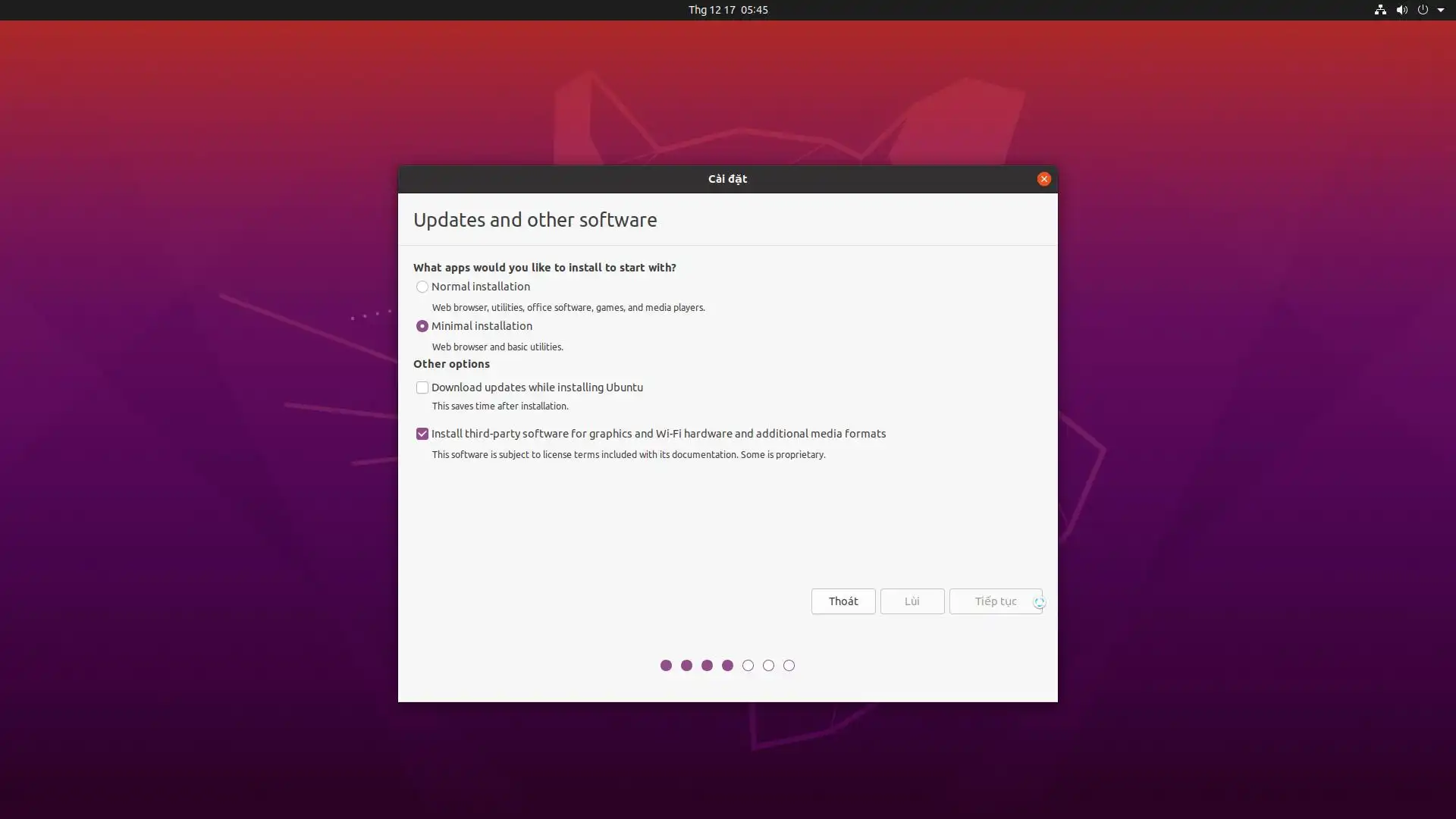Open the network status icon
Image resolution: width=1456 pixels, height=819 pixels.
pos(1380,10)
